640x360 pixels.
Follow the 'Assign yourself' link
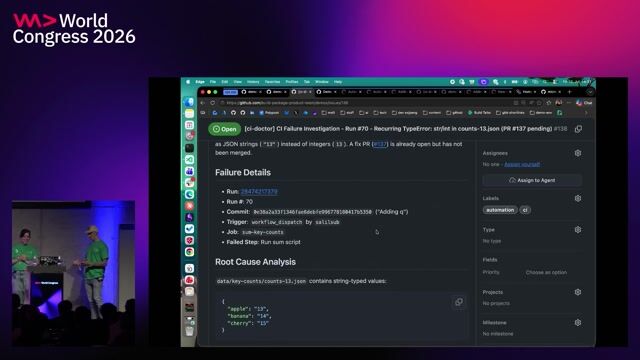pos(522,164)
